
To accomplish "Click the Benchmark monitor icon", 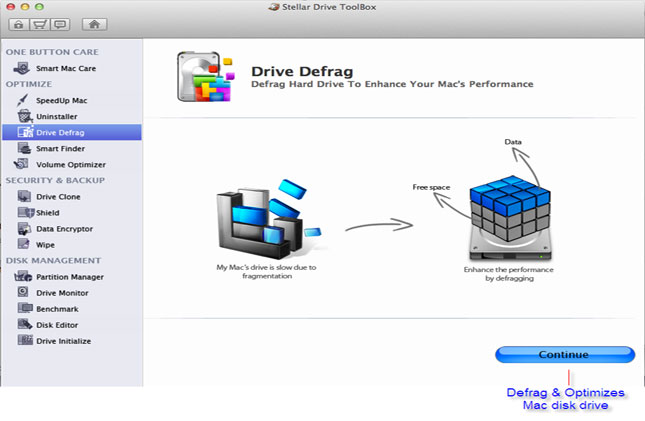I will (25, 308).
